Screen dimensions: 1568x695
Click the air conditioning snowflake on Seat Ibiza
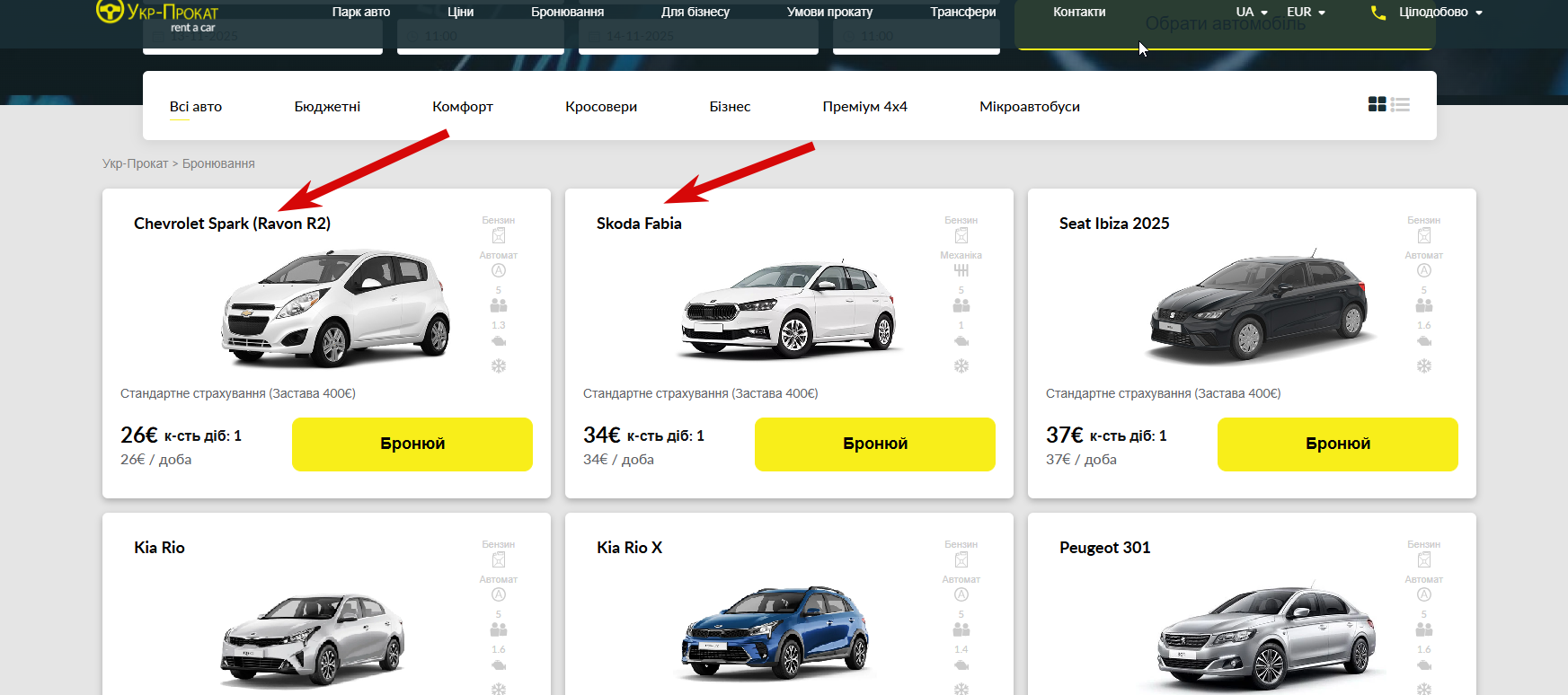coord(1424,365)
